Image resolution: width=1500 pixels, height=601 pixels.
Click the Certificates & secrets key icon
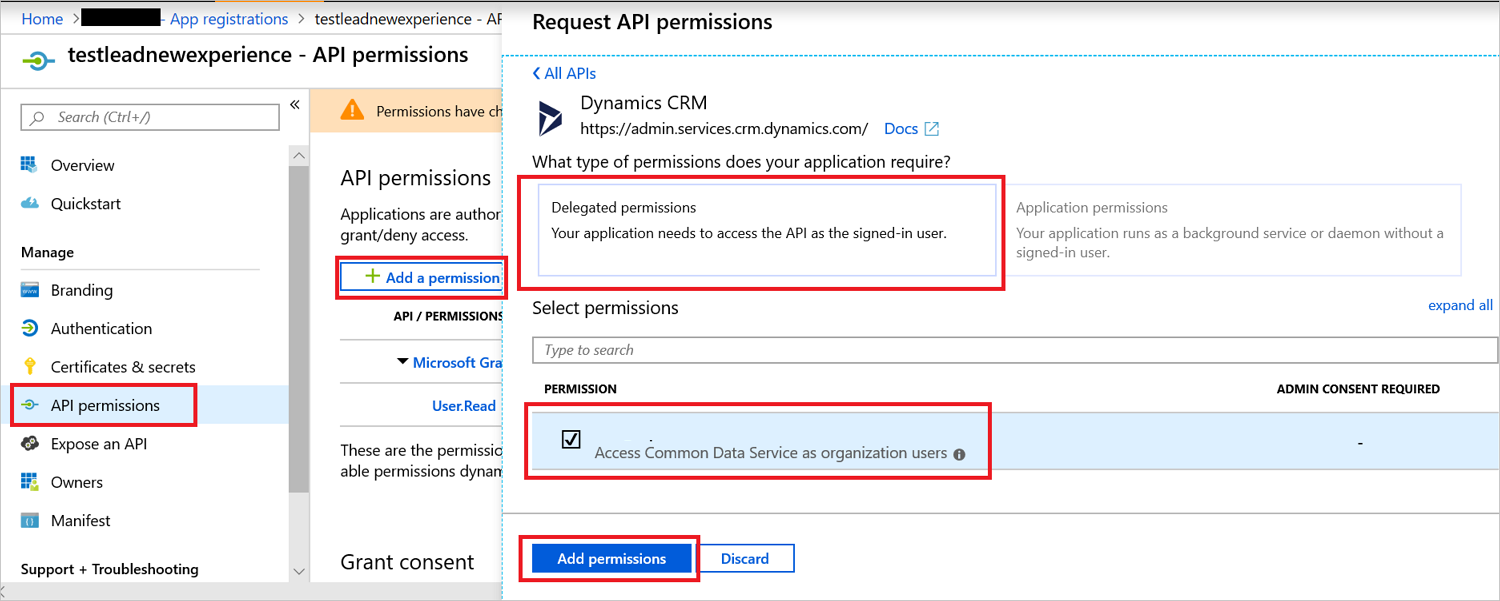(x=30, y=367)
